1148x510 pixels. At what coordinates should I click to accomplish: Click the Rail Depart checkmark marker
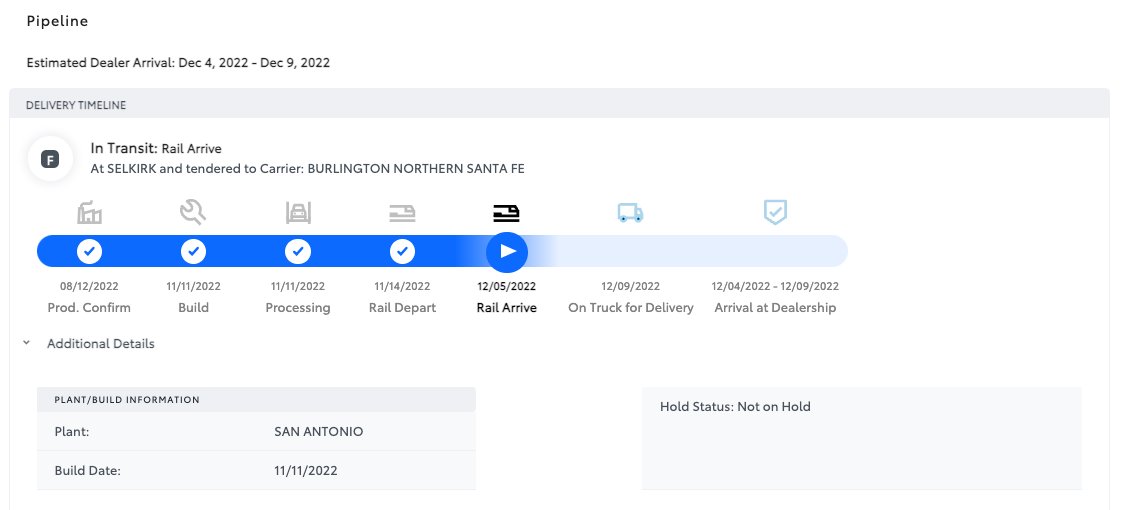point(402,252)
